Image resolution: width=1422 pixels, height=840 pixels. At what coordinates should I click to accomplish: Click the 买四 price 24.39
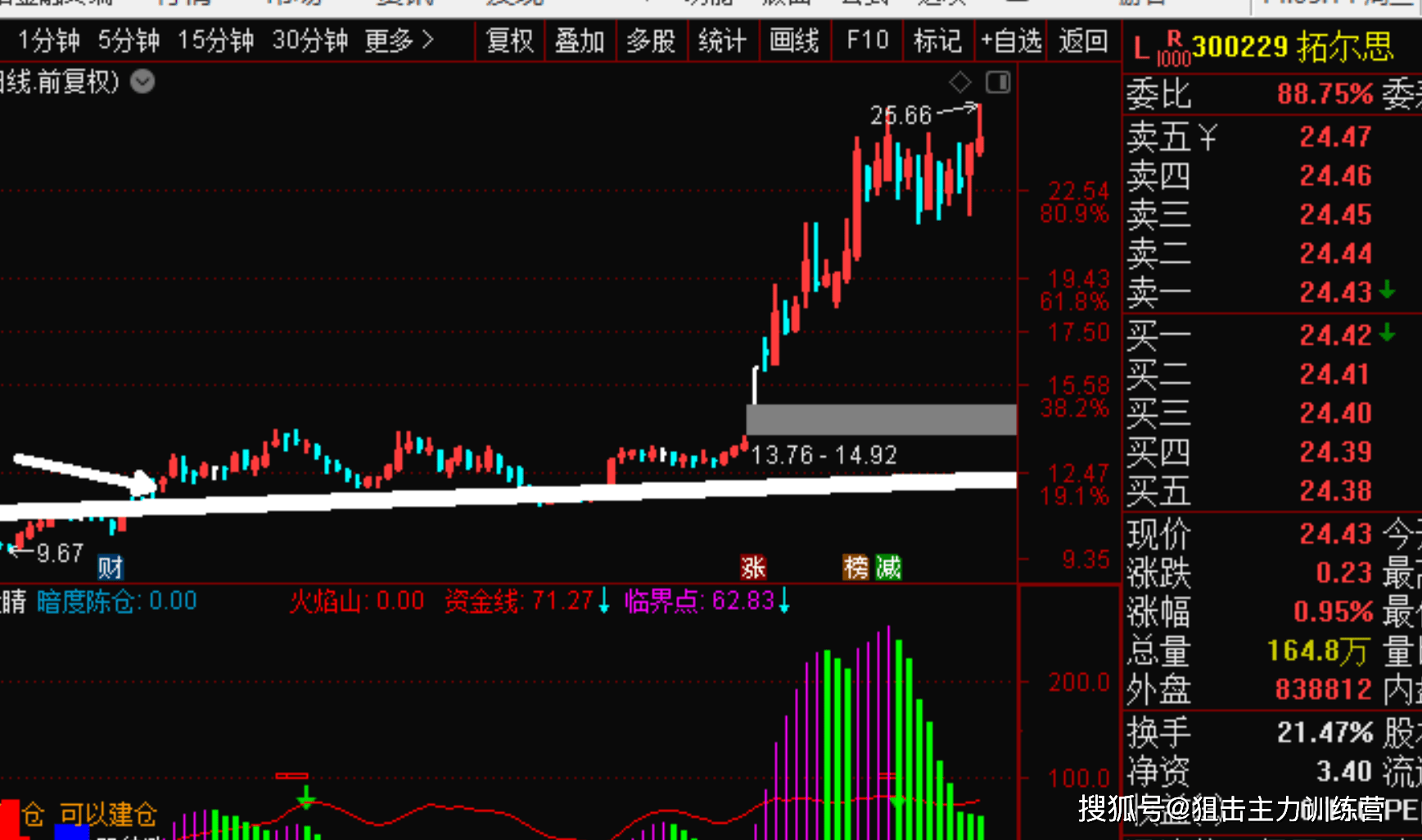1335,452
